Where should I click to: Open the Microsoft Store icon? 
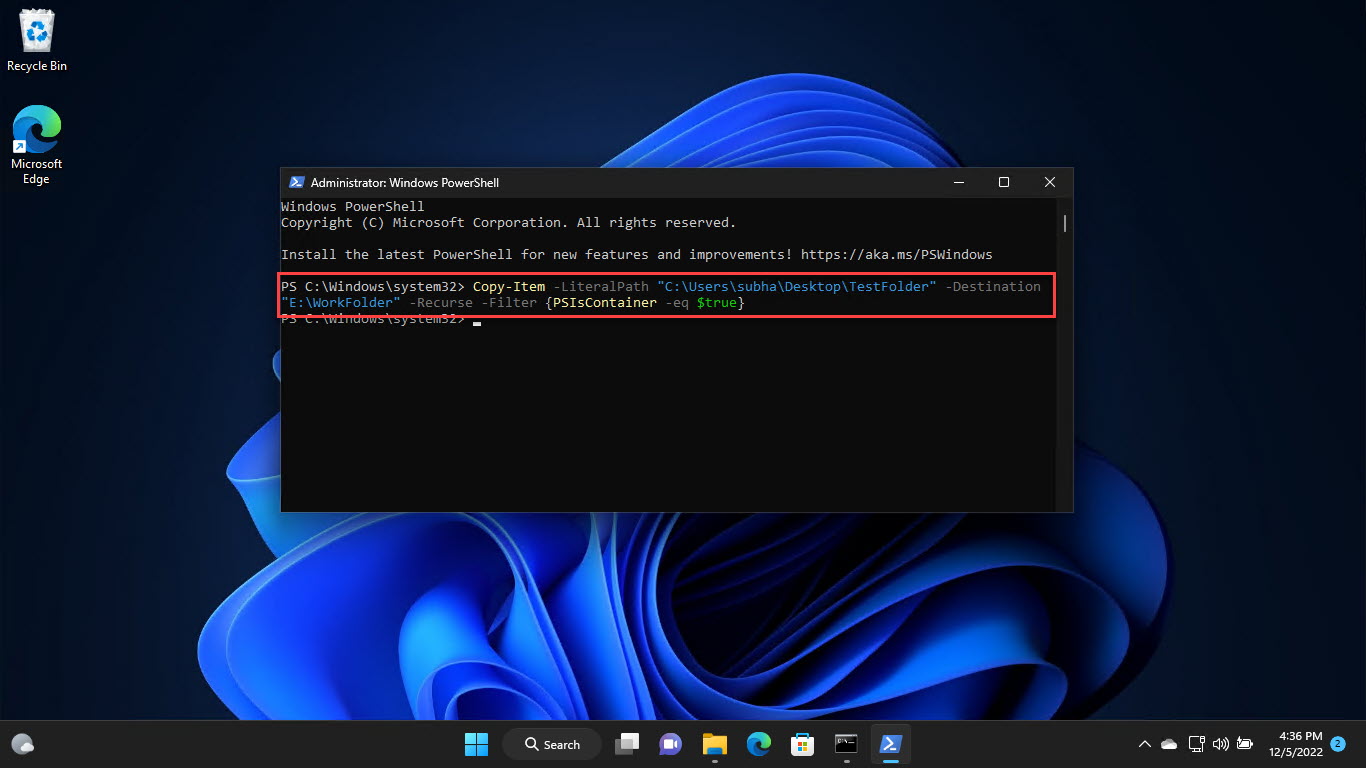tap(802, 744)
